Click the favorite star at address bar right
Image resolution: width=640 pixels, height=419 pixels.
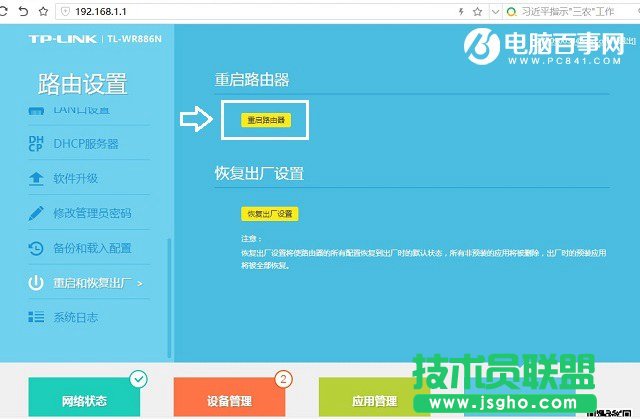pos(477,11)
